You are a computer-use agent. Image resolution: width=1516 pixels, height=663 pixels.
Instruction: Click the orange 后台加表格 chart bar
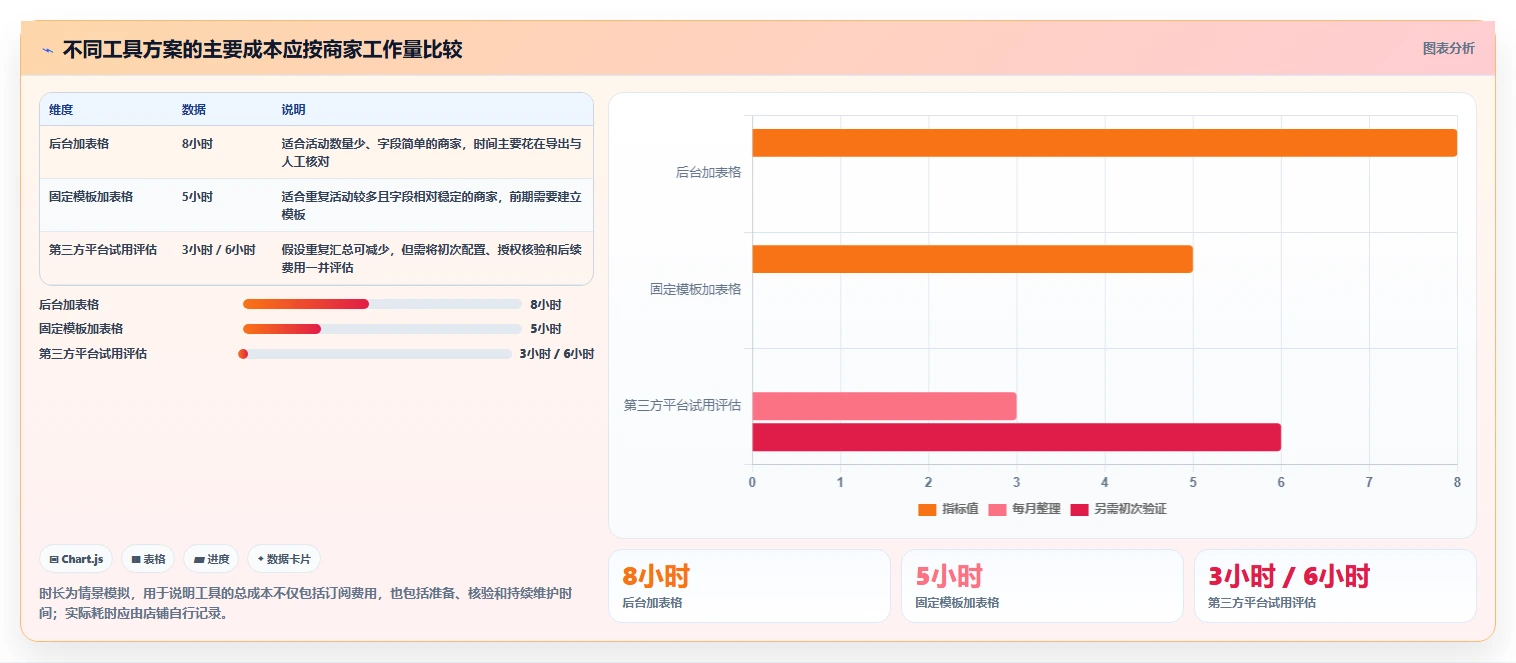(x=1104, y=143)
